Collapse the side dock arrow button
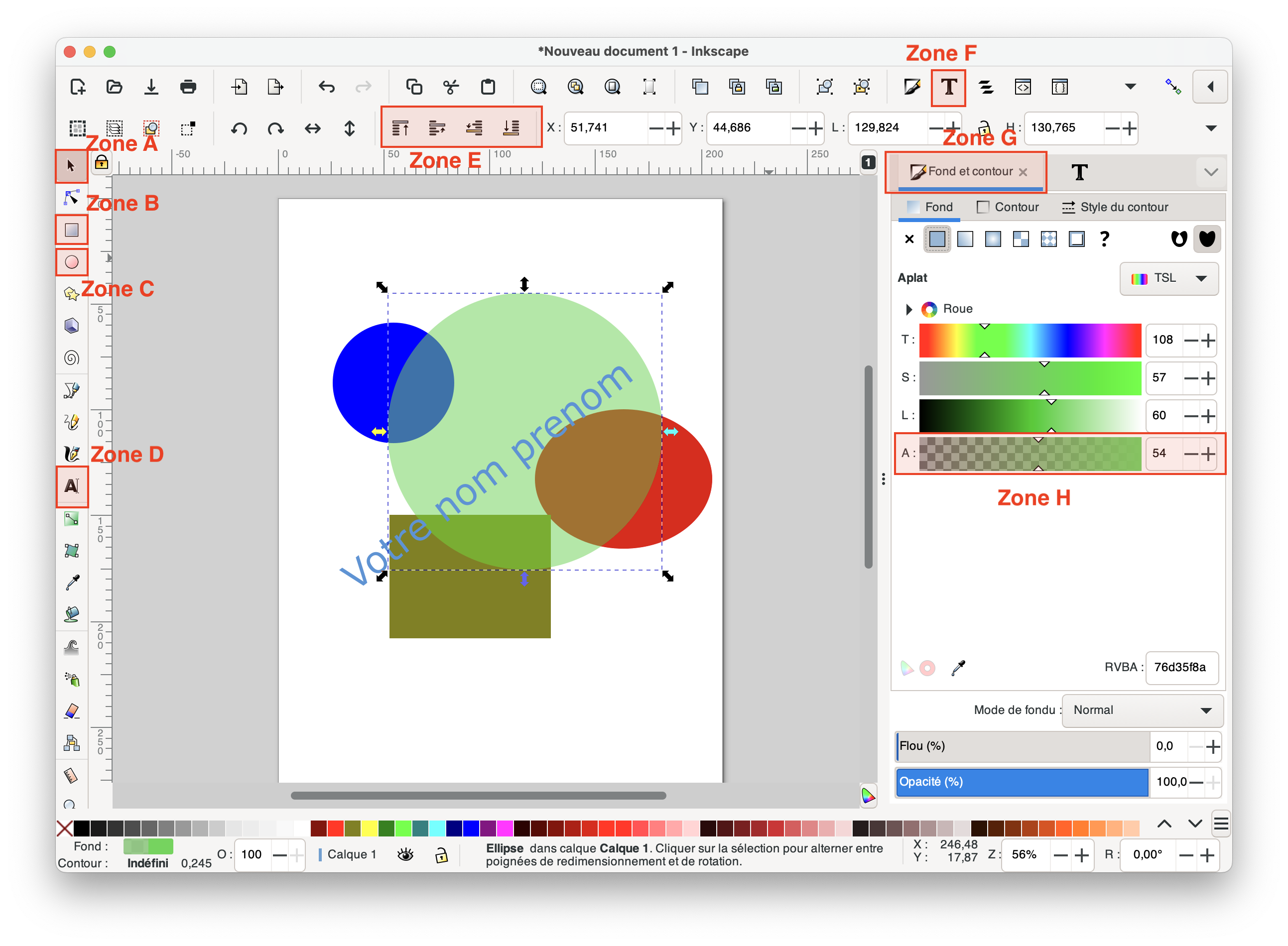The width and height of the screenshot is (1288, 946). tap(1209, 87)
